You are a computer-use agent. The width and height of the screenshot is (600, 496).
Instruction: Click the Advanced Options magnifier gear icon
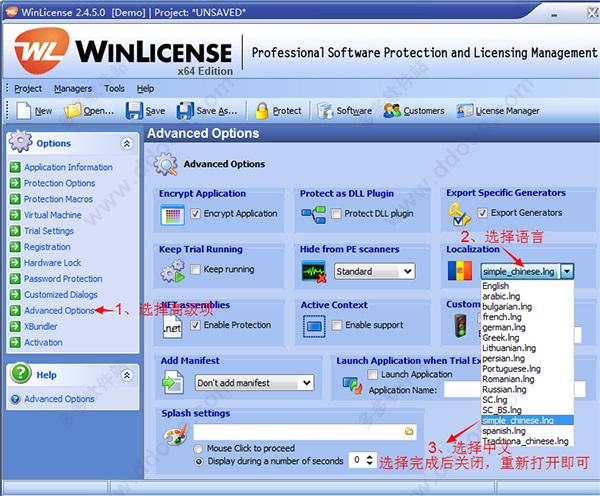pos(166,164)
